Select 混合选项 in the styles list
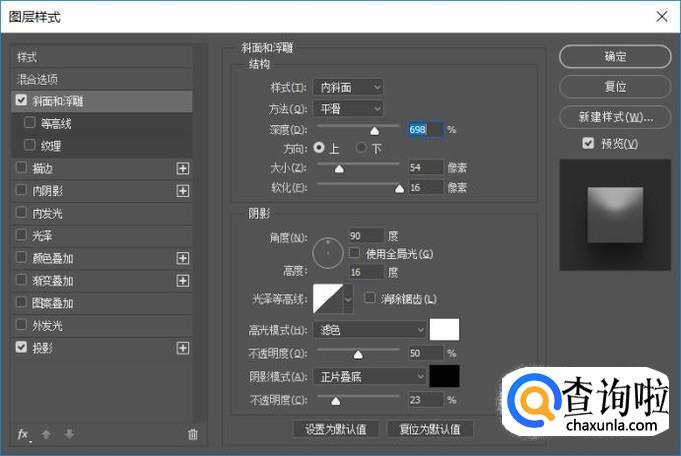The width and height of the screenshot is (681, 456). click(x=37, y=79)
